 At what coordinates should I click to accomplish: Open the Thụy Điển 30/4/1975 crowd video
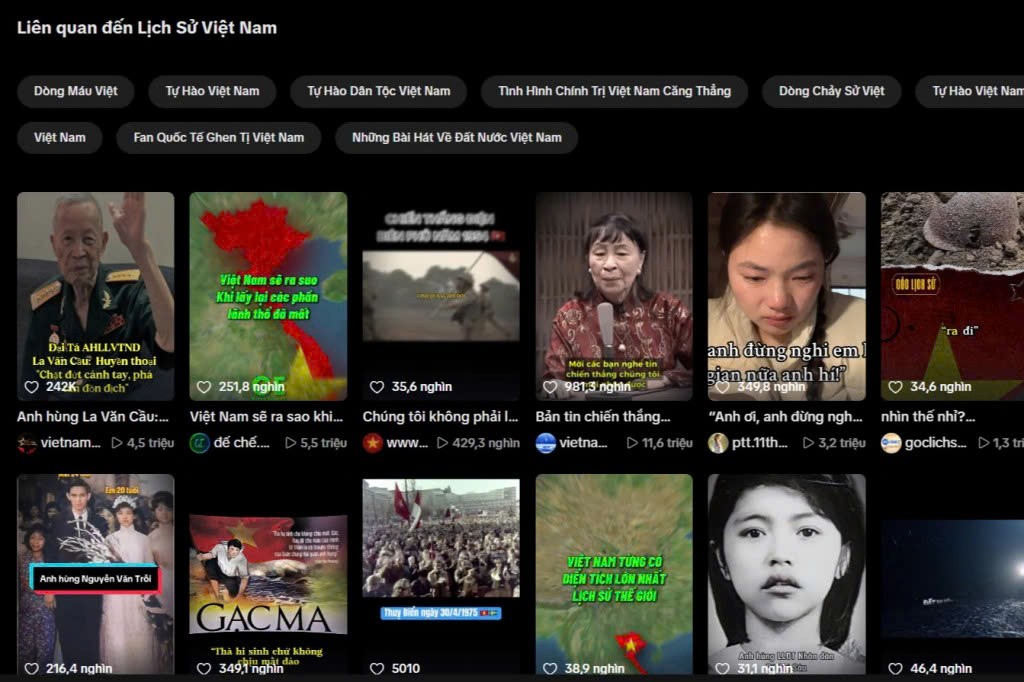(441, 575)
